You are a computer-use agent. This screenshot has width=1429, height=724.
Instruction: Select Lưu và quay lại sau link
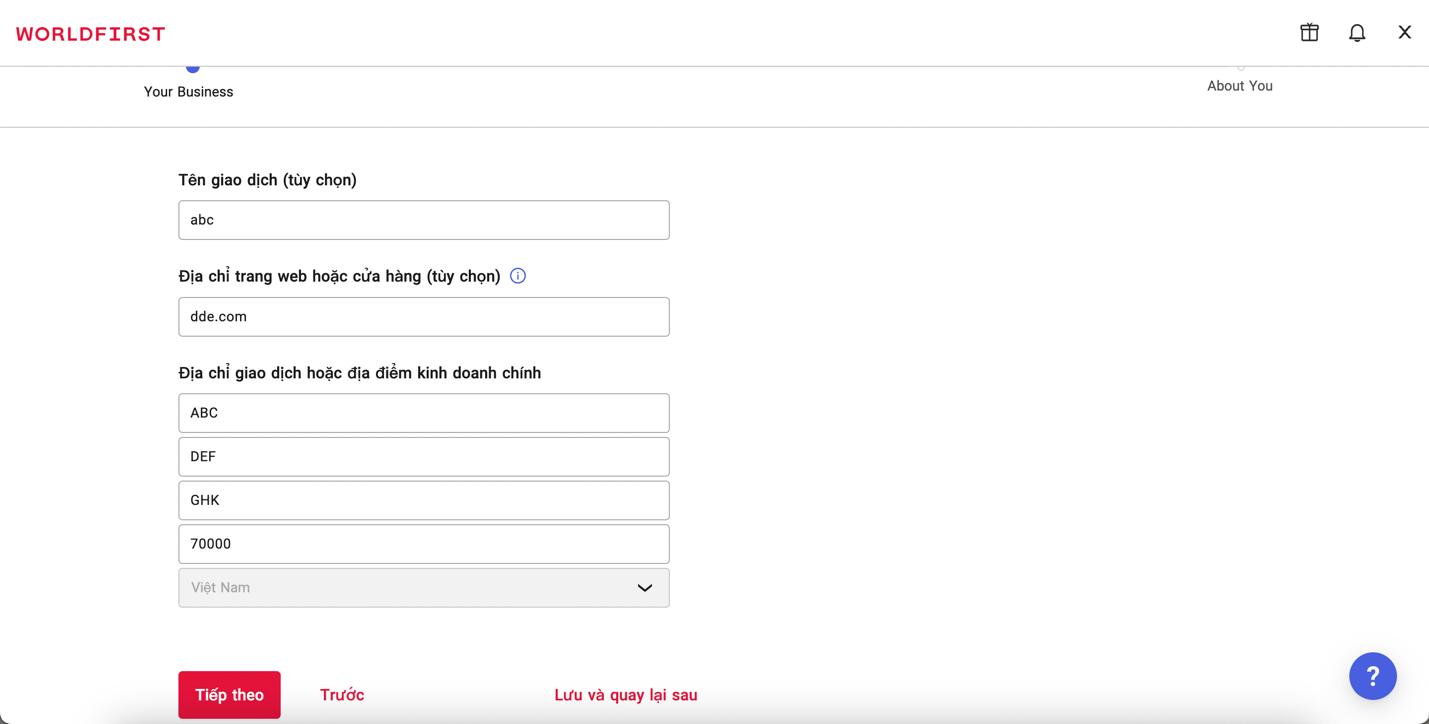pyautogui.click(x=625, y=695)
